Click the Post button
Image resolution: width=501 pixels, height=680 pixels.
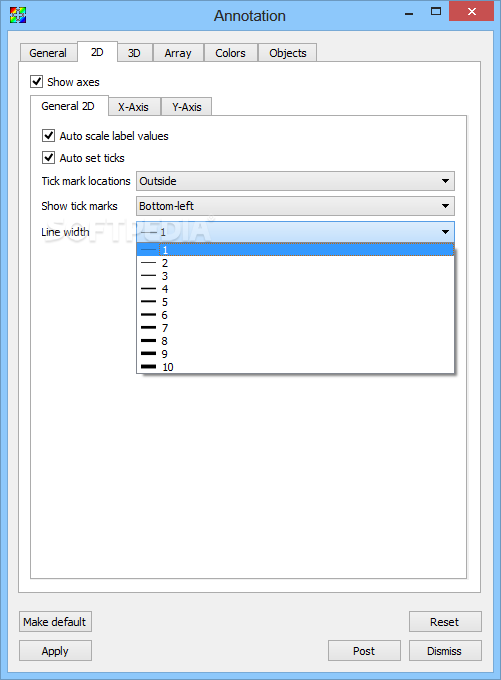tap(364, 651)
